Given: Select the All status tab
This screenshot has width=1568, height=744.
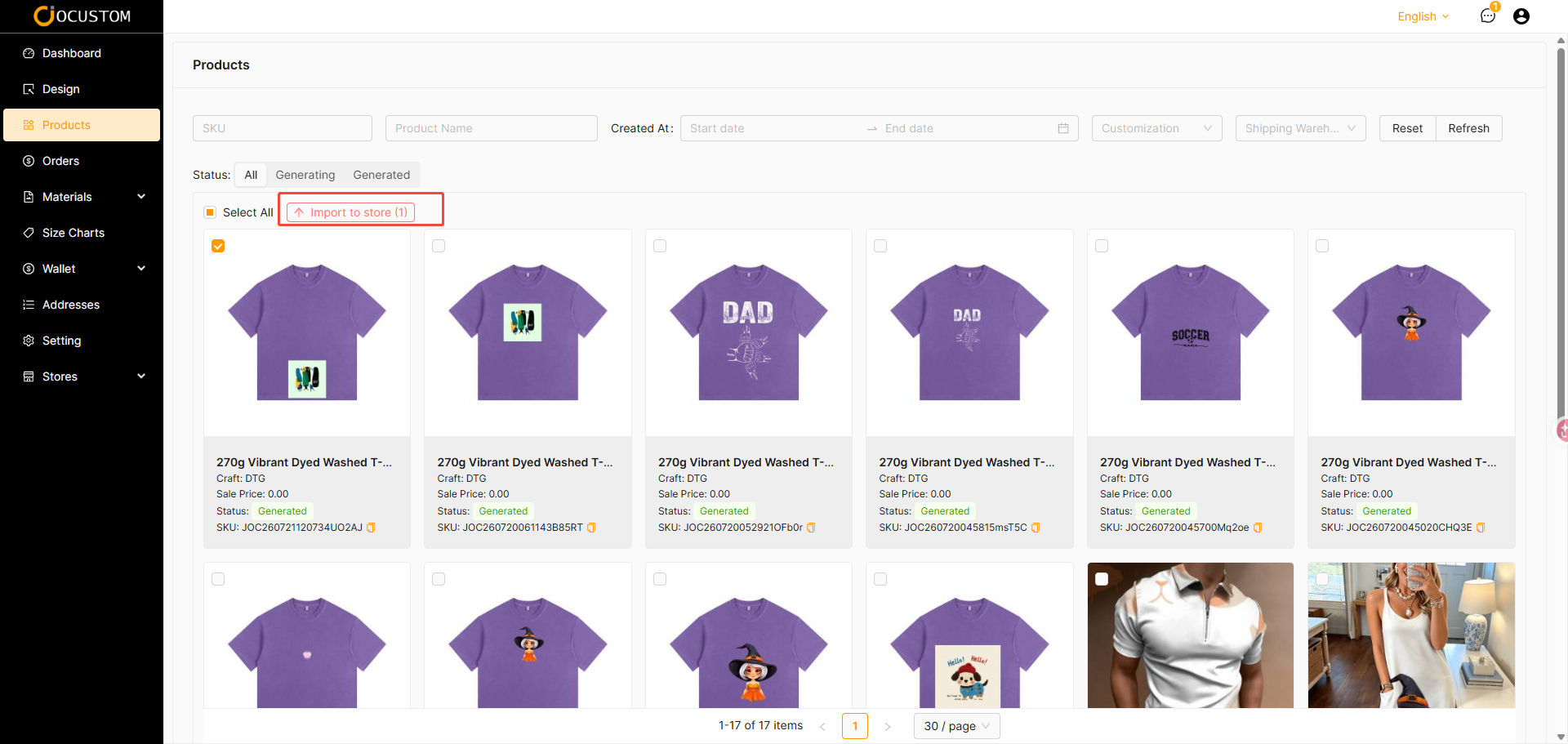Looking at the screenshot, I should click(251, 175).
